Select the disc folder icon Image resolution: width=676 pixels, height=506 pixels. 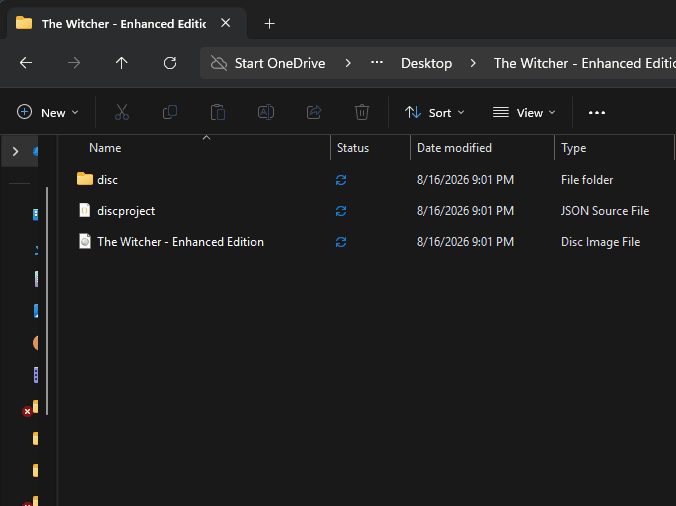click(85, 179)
